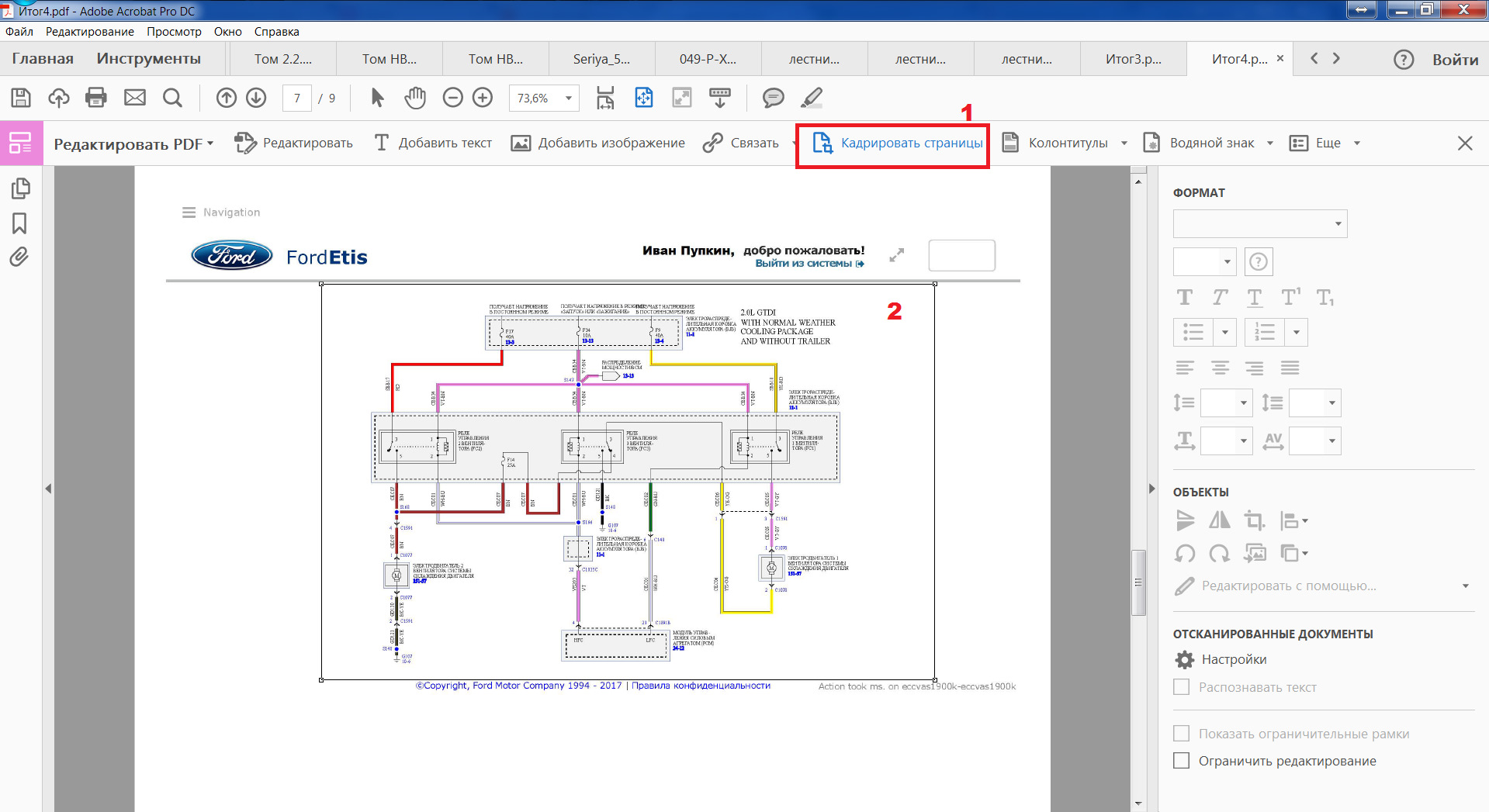Click the zoom in plus icon
The height and width of the screenshot is (812, 1489).
coord(483,98)
